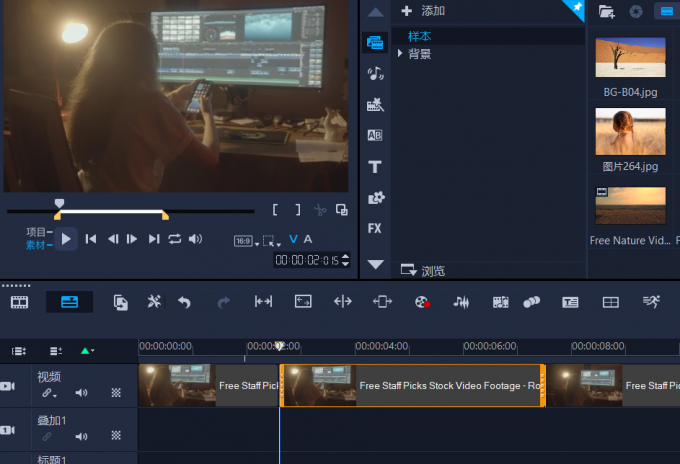
Task: Toggle repeat loop playback
Action: tap(175, 239)
